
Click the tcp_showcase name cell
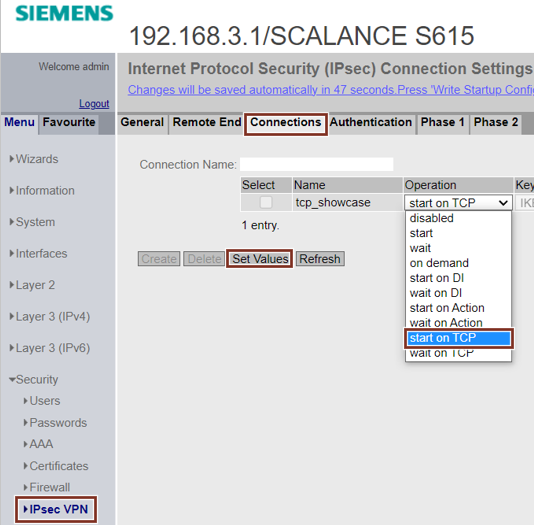[347, 203]
